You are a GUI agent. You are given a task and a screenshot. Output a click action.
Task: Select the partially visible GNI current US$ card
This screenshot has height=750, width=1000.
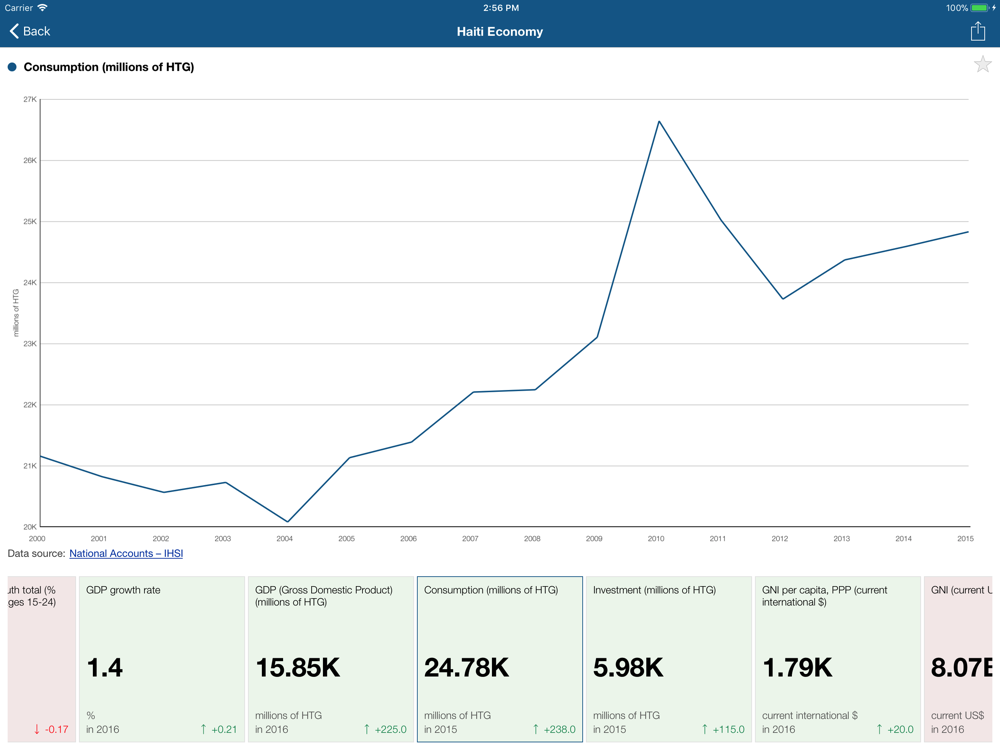[960, 659]
